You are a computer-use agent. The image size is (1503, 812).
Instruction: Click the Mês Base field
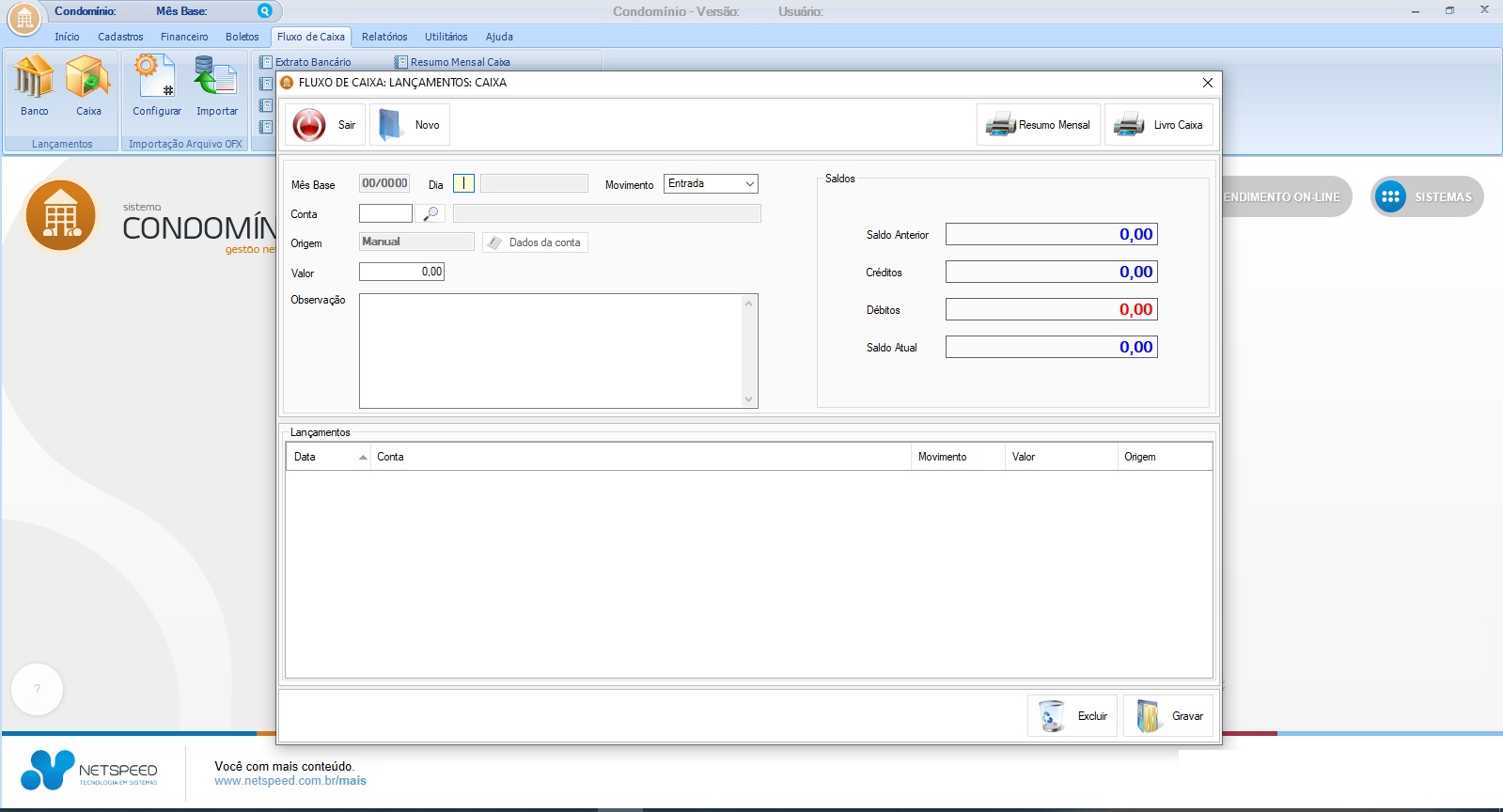tap(384, 183)
